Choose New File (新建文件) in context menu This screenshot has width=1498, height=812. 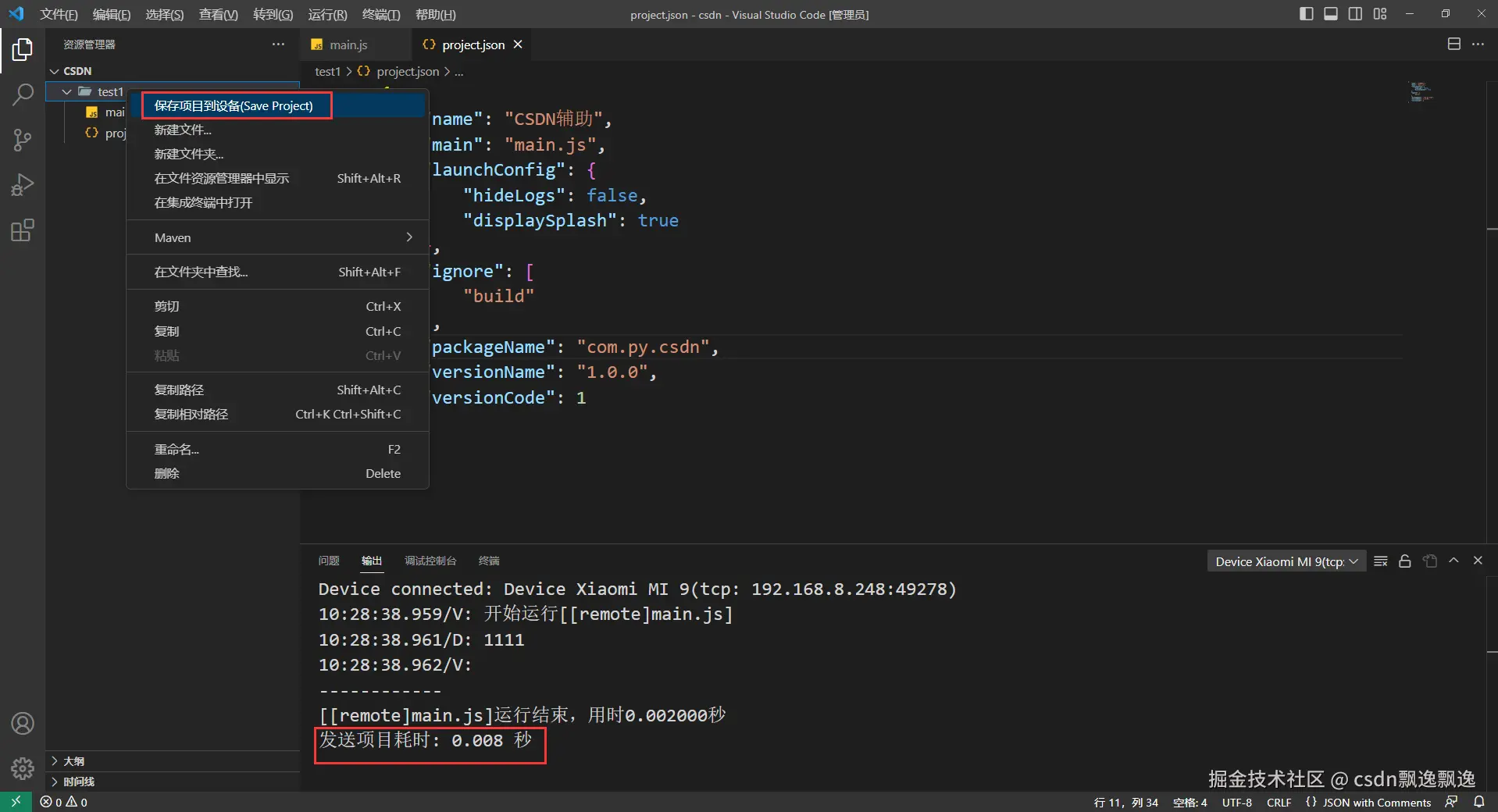pyautogui.click(x=277, y=130)
